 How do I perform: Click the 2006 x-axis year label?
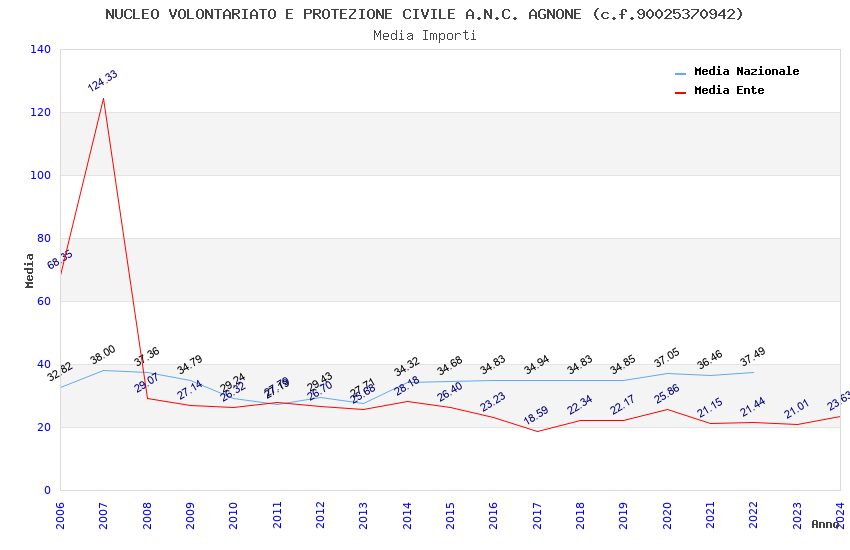tap(60, 515)
